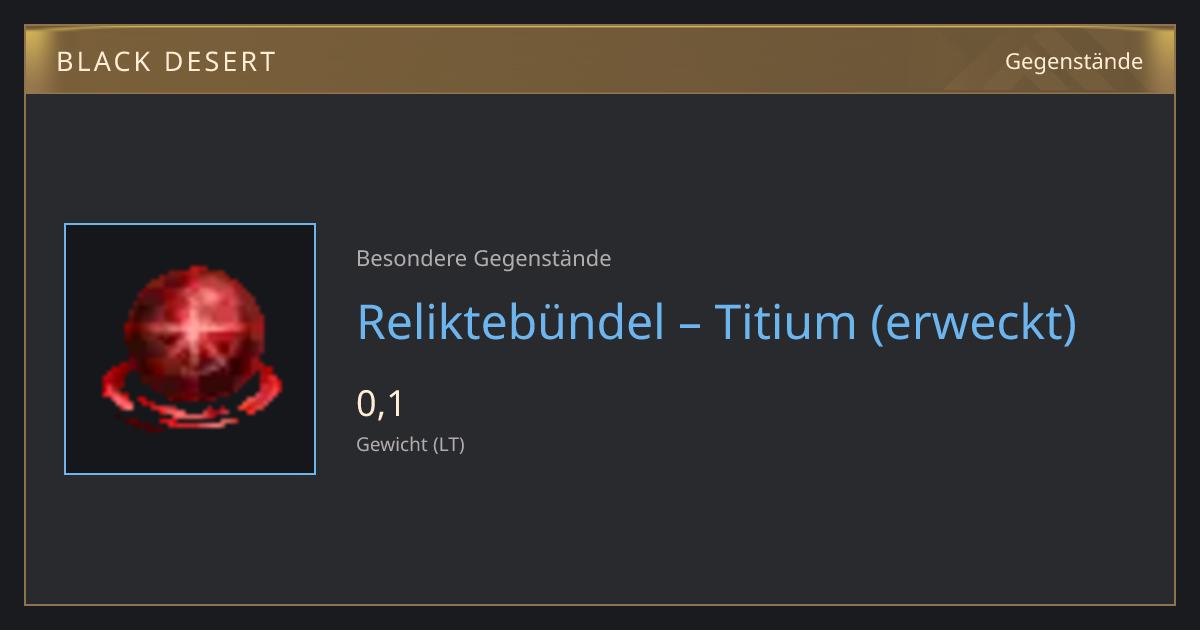Click the Gewicht (LT) label
Screen dimensions: 1200x630
(411, 444)
